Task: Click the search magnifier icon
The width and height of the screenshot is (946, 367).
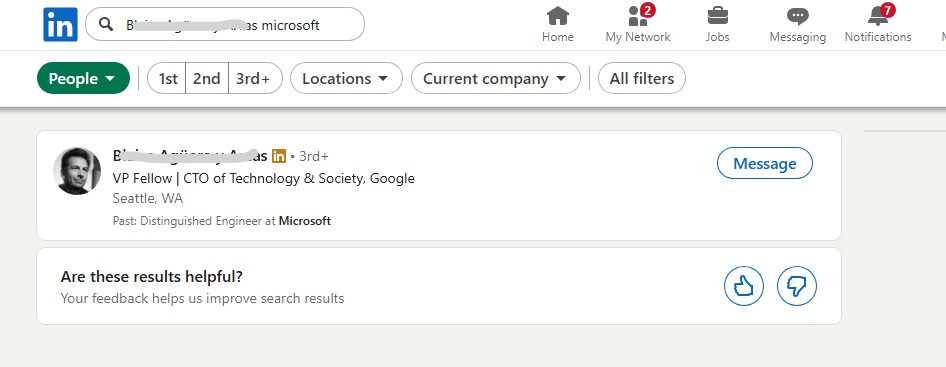Action: pyautogui.click(x=106, y=25)
